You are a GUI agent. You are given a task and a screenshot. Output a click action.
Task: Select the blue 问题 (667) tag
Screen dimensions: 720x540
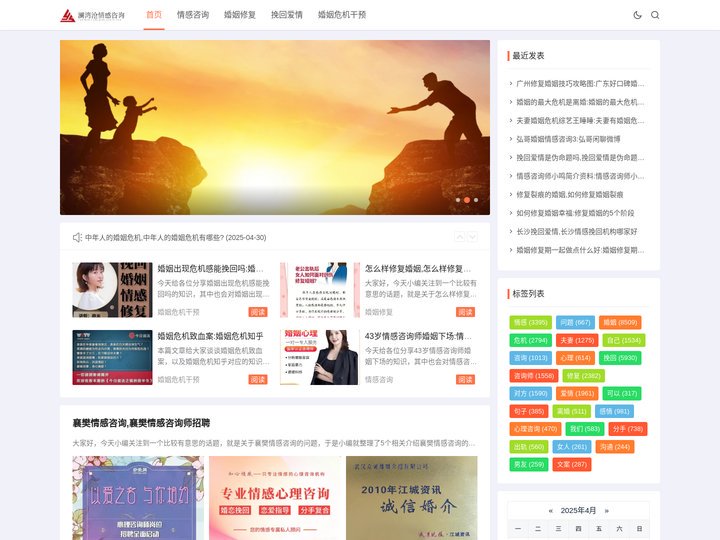coord(575,322)
